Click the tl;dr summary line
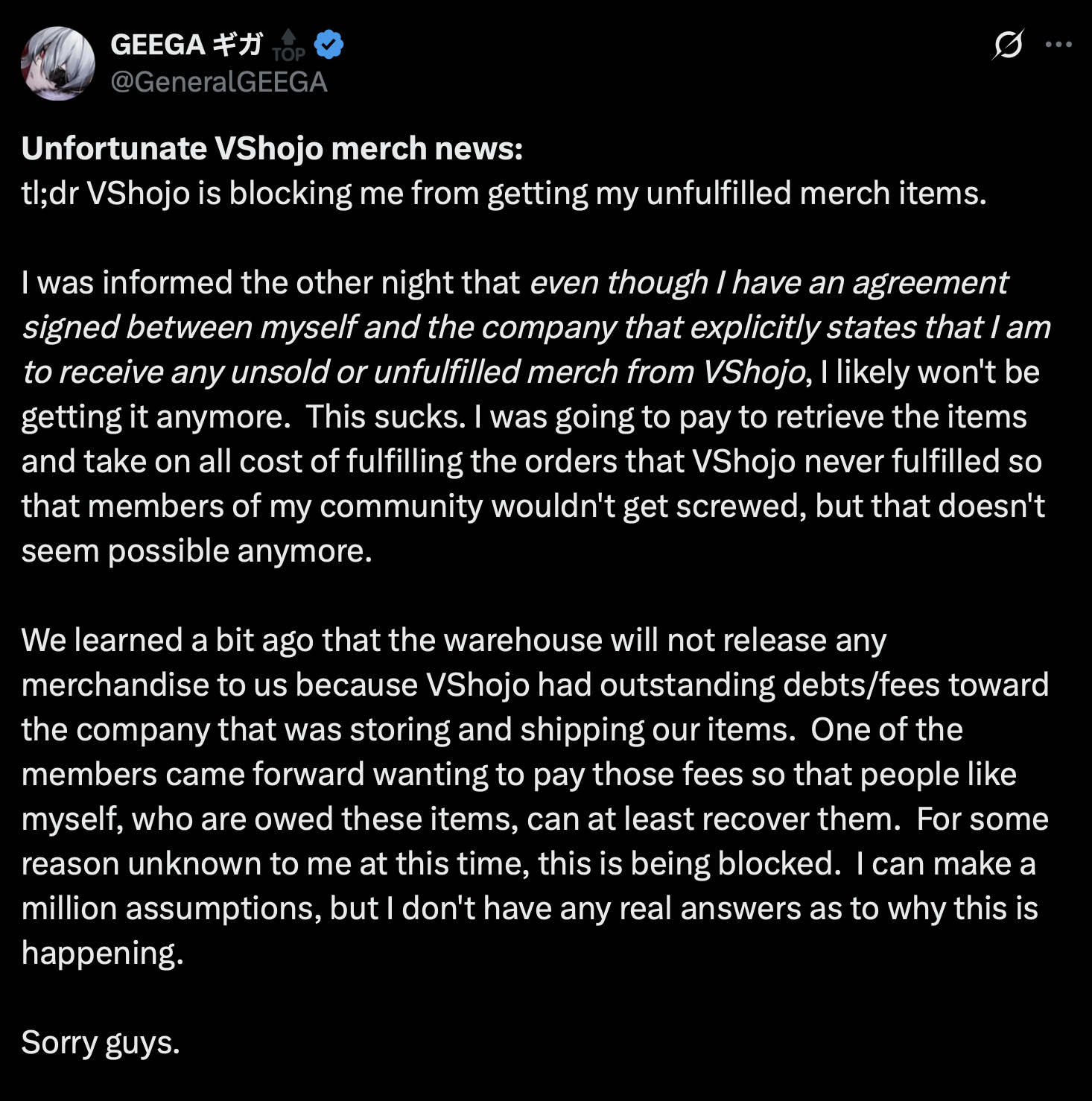 click(x=504, y=194)
